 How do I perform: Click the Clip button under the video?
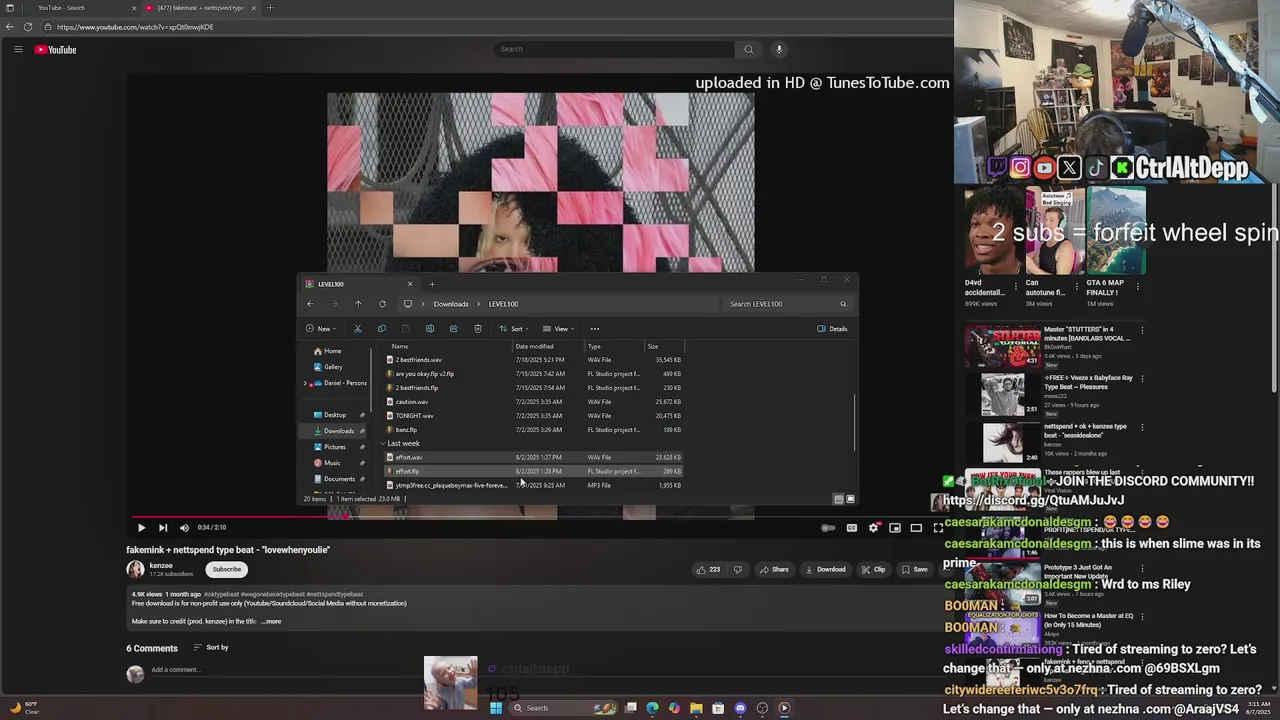(874, 570)
